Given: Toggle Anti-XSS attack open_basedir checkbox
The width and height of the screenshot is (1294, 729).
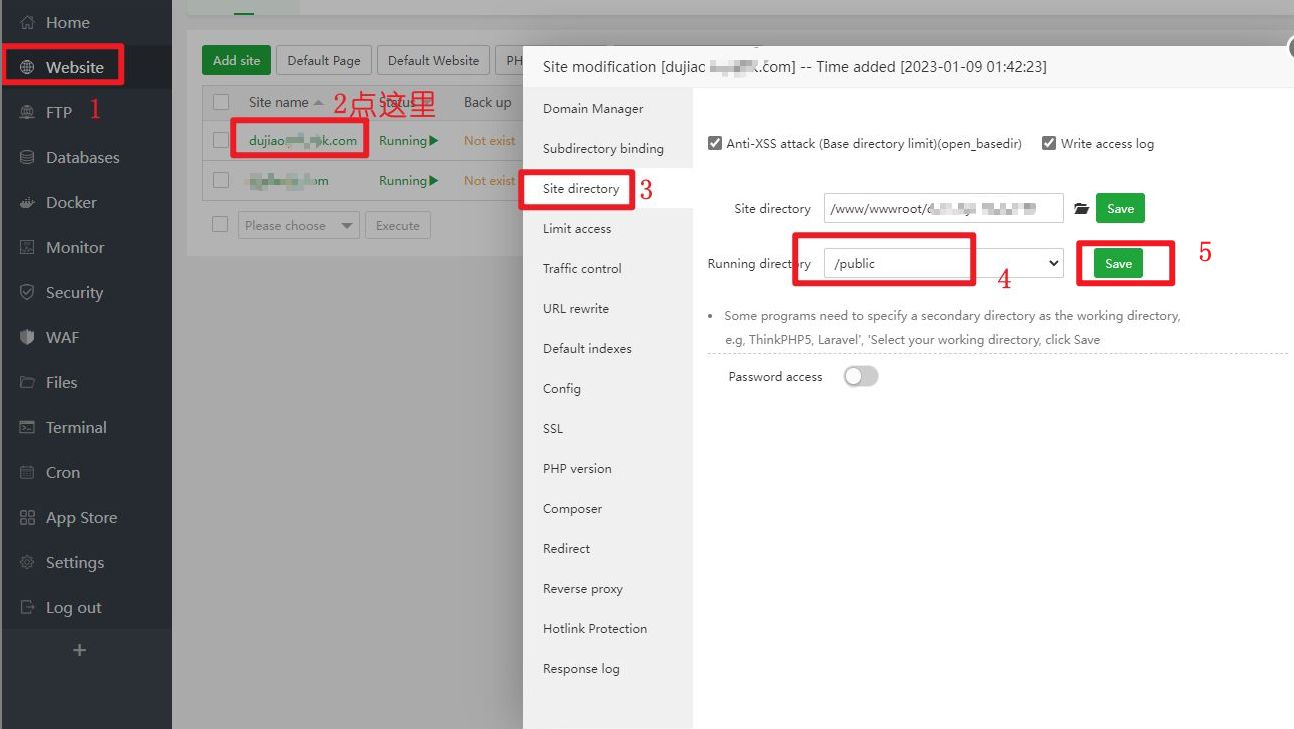Looking at the screenshot, I should click(x=714, y=143).
